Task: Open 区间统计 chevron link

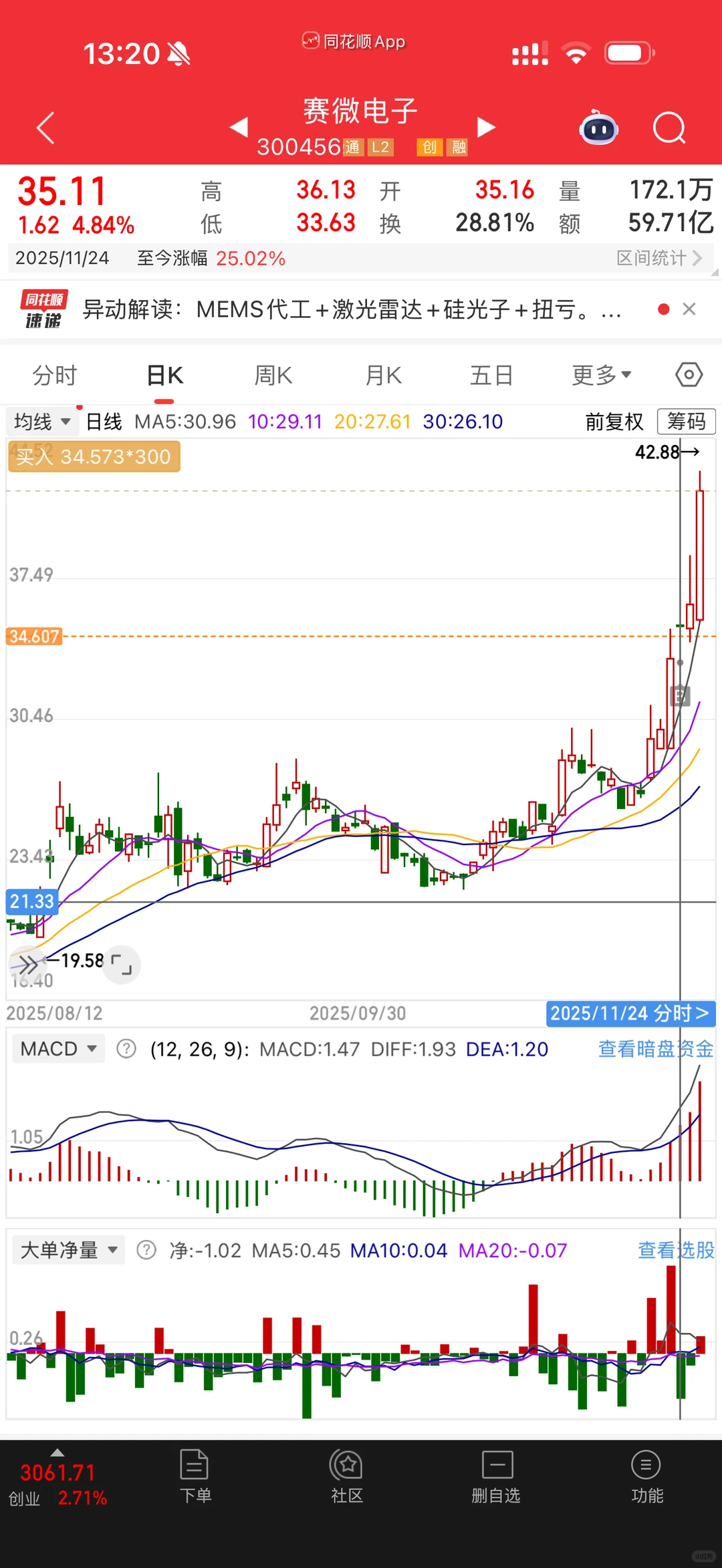Action: tap(659, 258)
